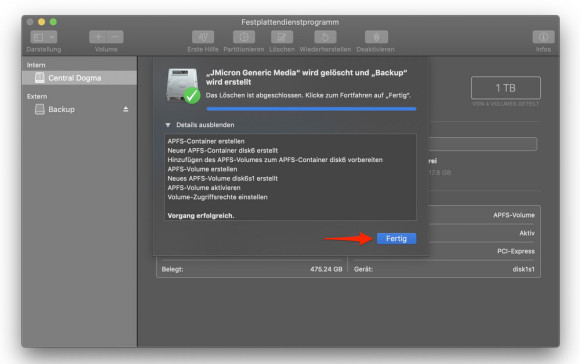Image resolution: width=580 pixels, height=364 pixels.
Task: Click the Central Dogma disk icon
Action: pyautogui.click(x=40, y=78)
